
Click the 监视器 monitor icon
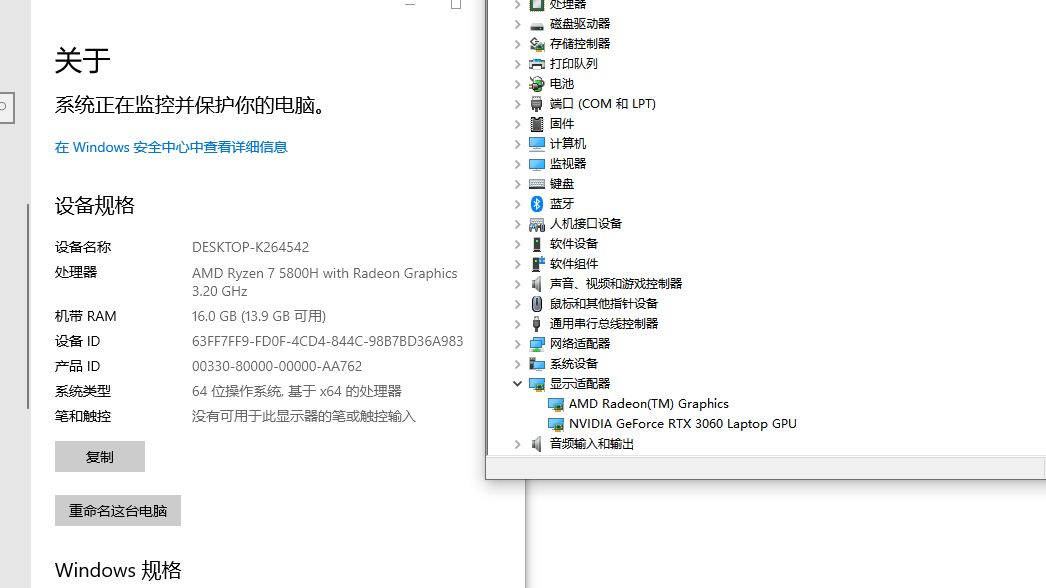click(536, 164)
